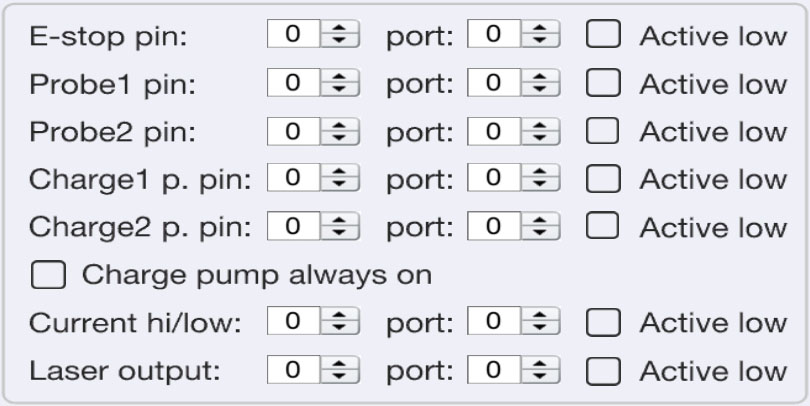Enable Active low for E-stop pin
810x406 pixels.
pos(603,35)
